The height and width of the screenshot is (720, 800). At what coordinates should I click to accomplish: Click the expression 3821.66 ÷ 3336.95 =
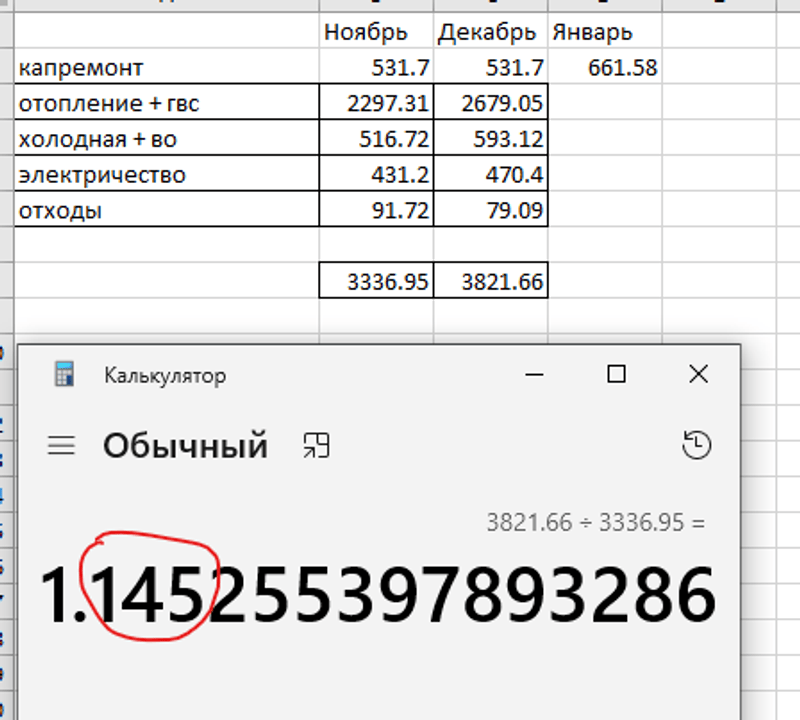tap(595, 522)
